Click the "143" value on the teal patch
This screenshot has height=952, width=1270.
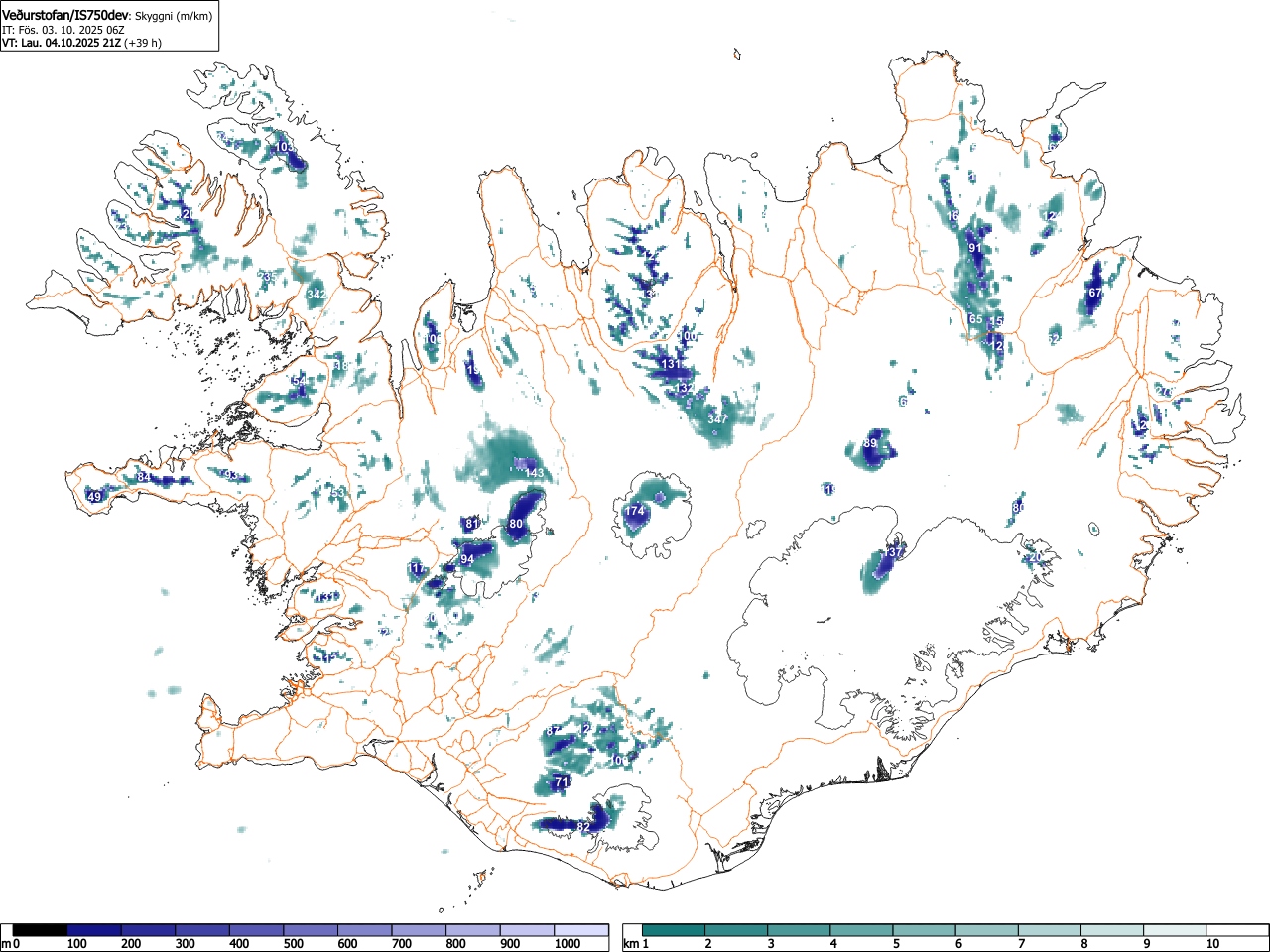click(x=534, y=474)
